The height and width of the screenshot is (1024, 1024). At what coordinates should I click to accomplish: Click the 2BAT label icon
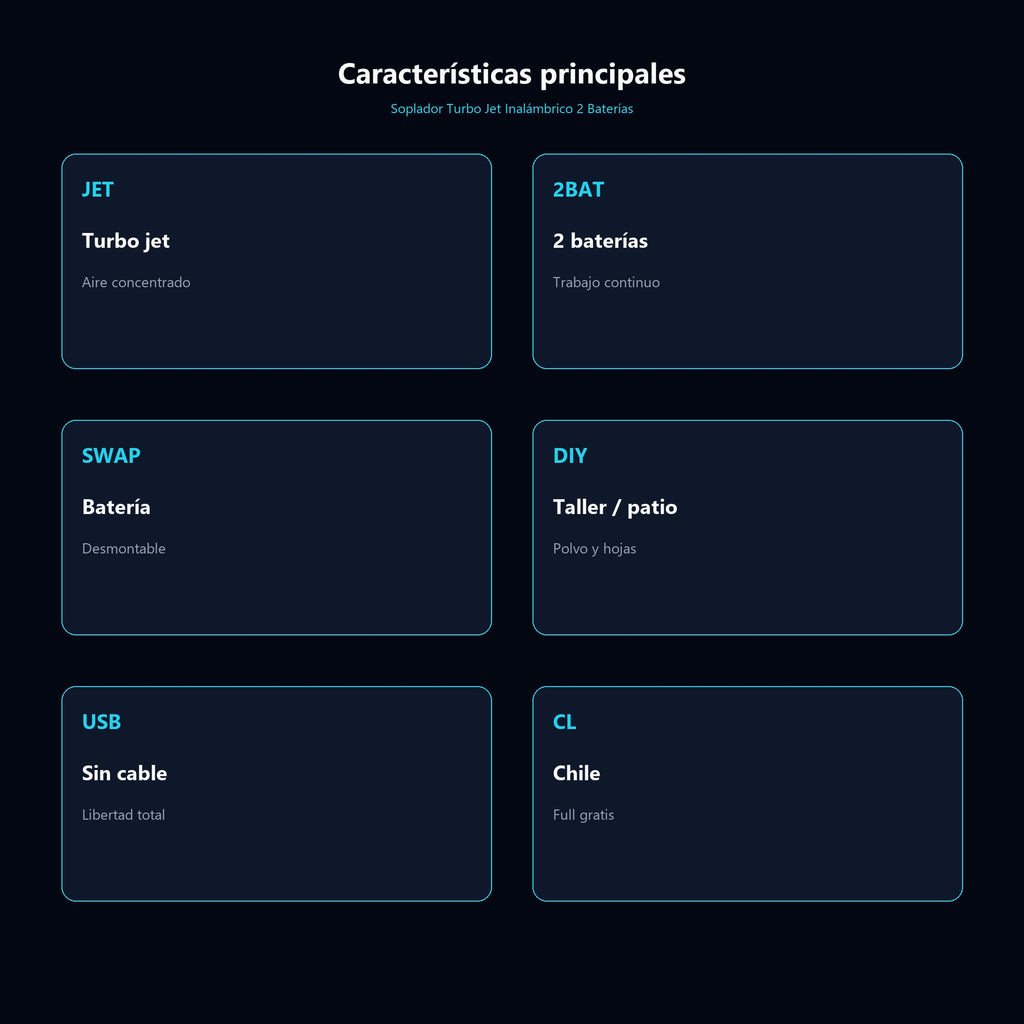578,189
